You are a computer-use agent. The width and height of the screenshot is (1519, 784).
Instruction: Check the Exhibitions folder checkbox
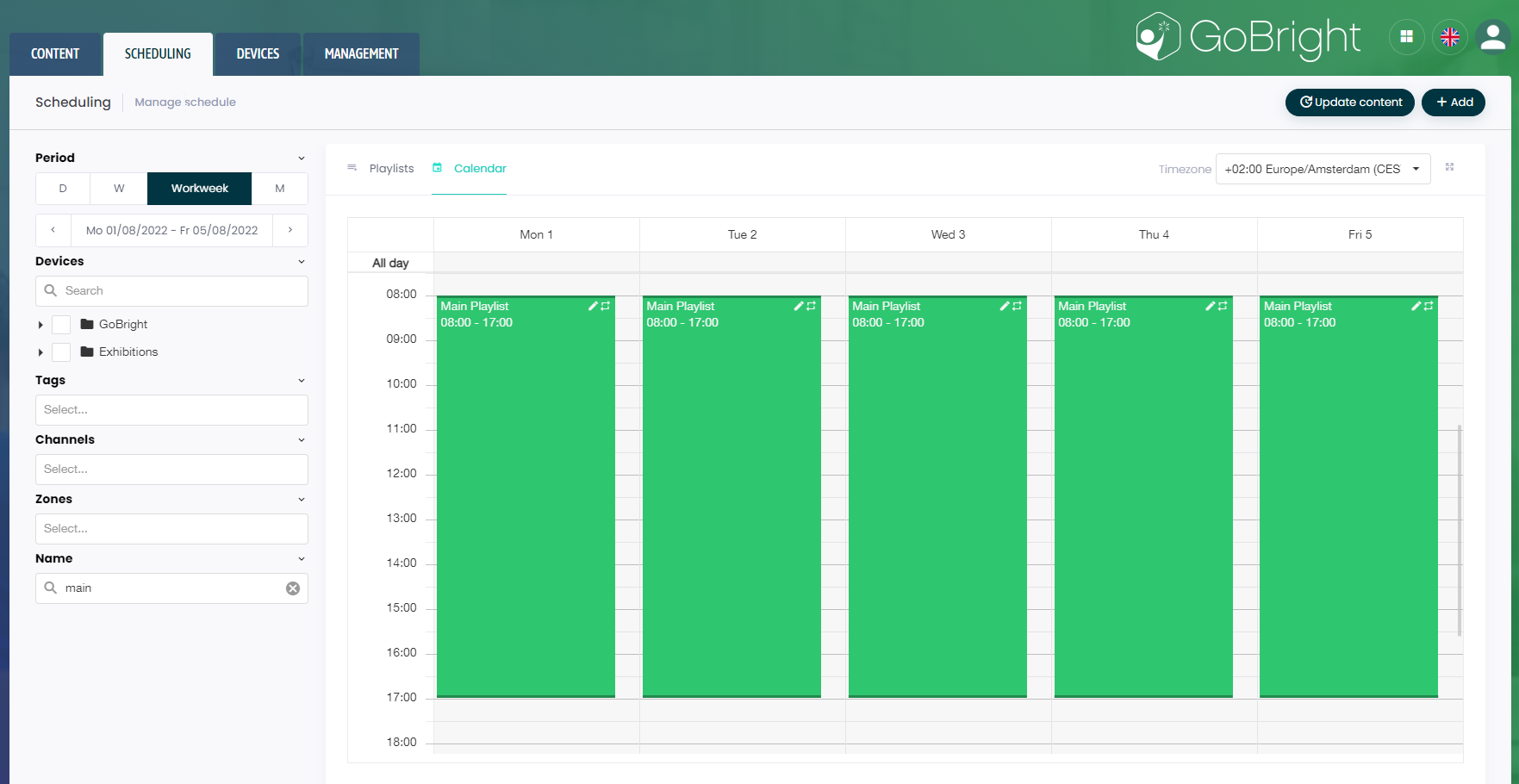tap(61, 352)
